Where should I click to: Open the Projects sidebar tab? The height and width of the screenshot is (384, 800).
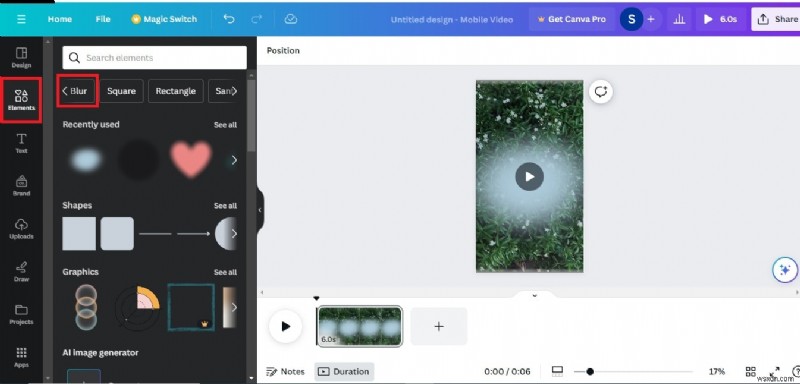coord(21,314)
